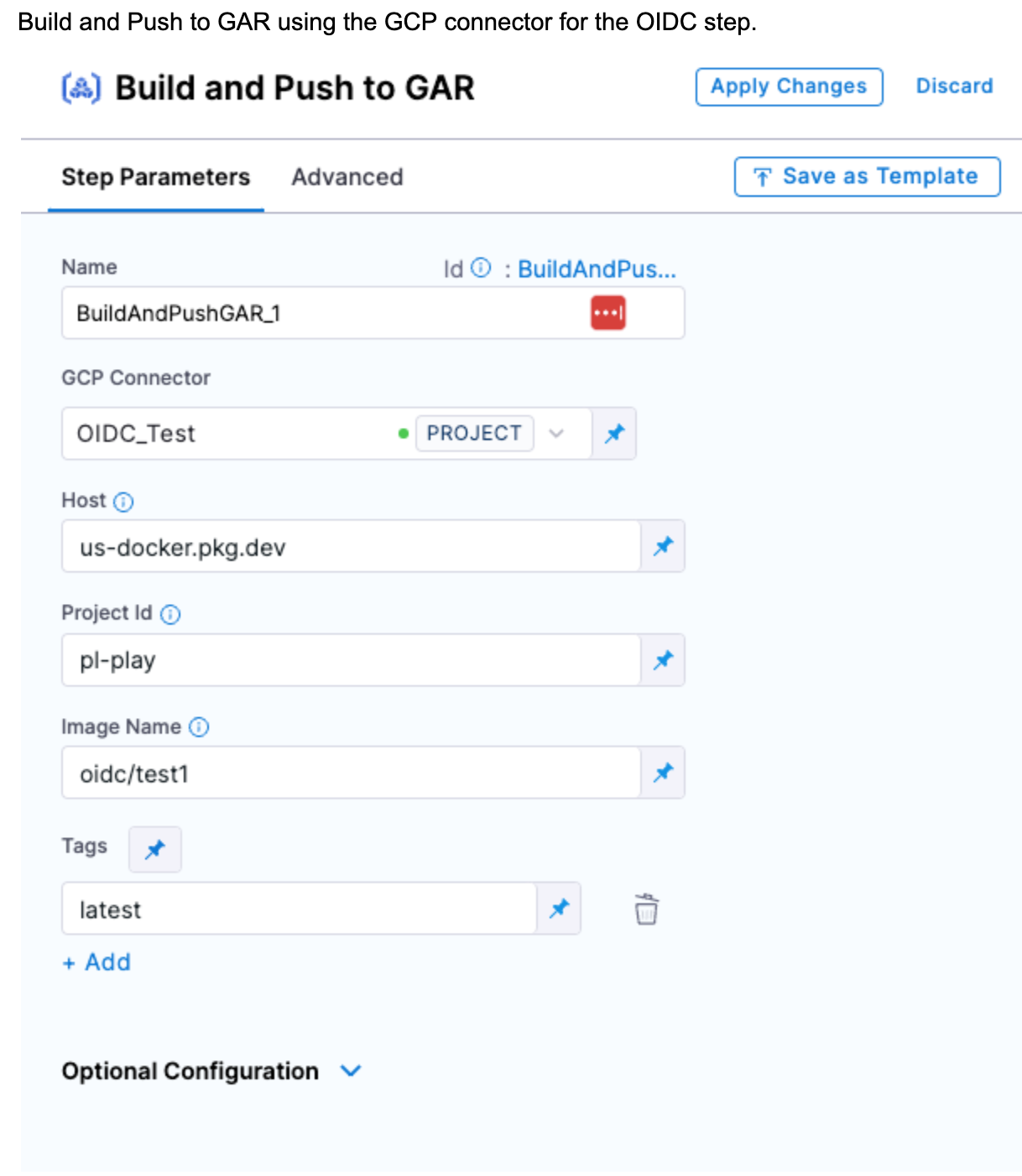Click the Image Name info icon
The width and height of the screenshot is (1022, 1176).
click(x=199, y=726)
